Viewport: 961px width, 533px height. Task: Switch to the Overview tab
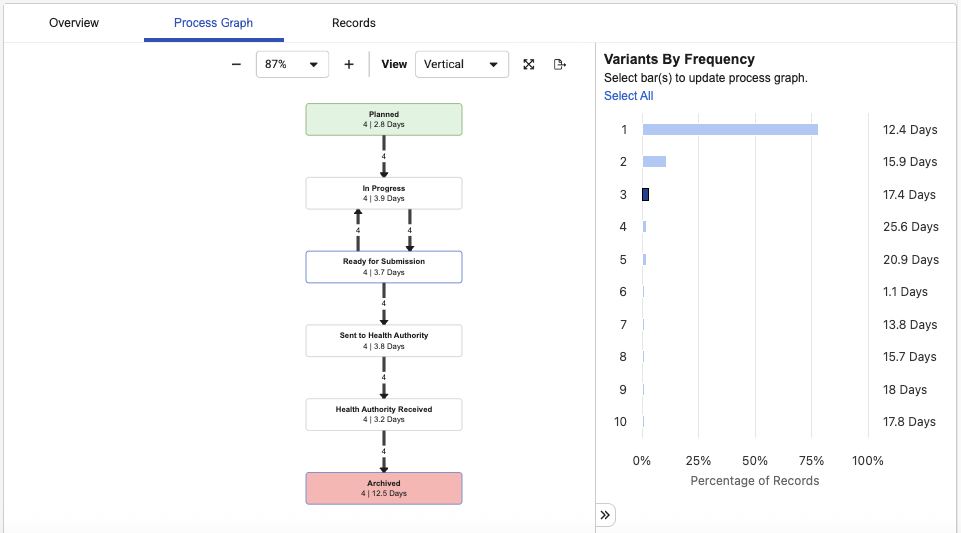(74, 23)
